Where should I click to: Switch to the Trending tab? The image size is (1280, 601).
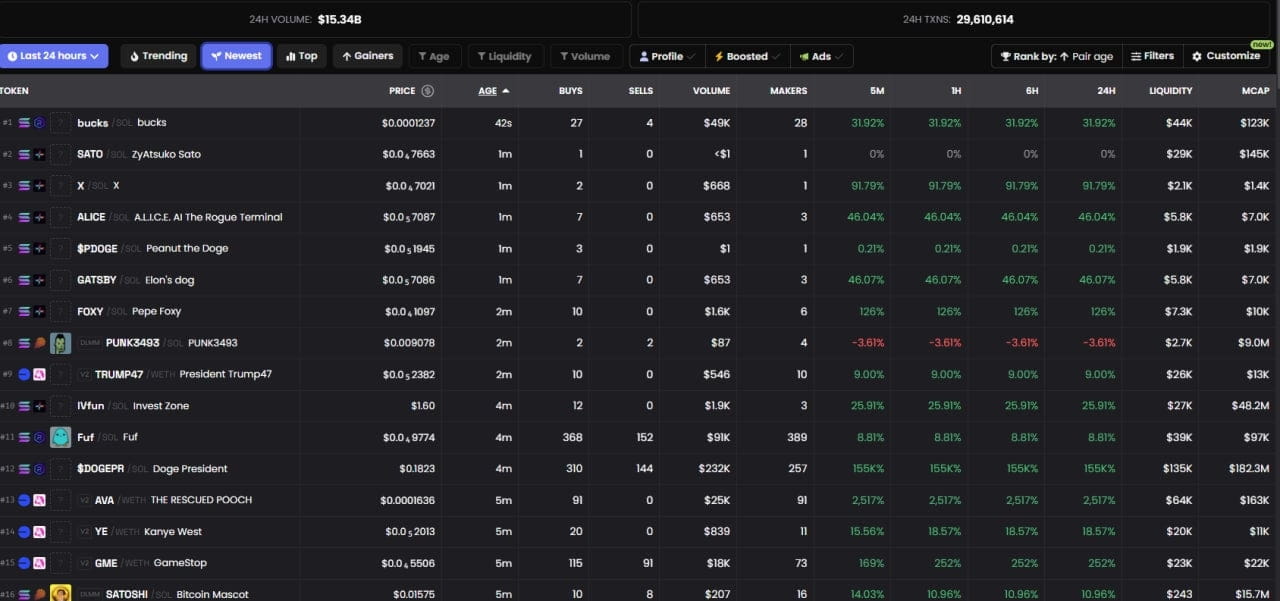pyautogui.click(x=158, y=56)
